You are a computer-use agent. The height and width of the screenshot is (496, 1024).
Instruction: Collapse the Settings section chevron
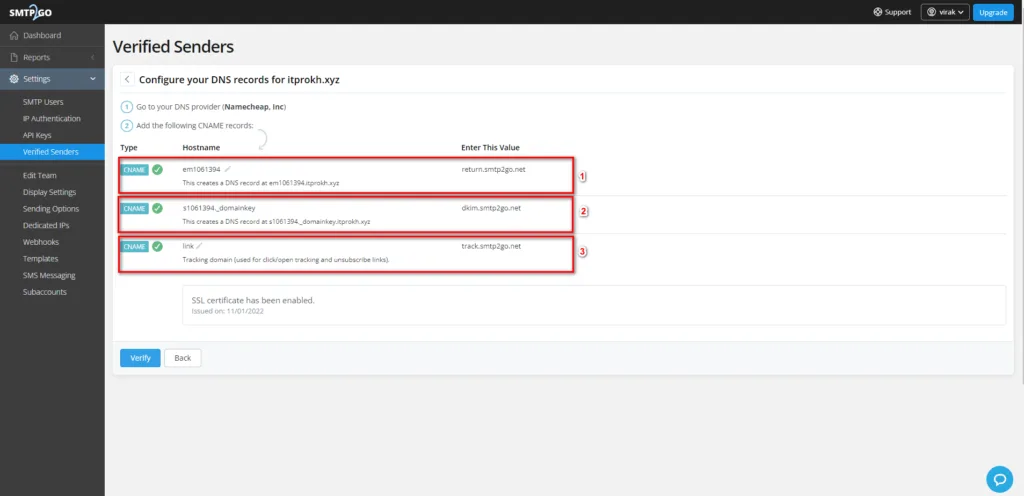point(93,79)
